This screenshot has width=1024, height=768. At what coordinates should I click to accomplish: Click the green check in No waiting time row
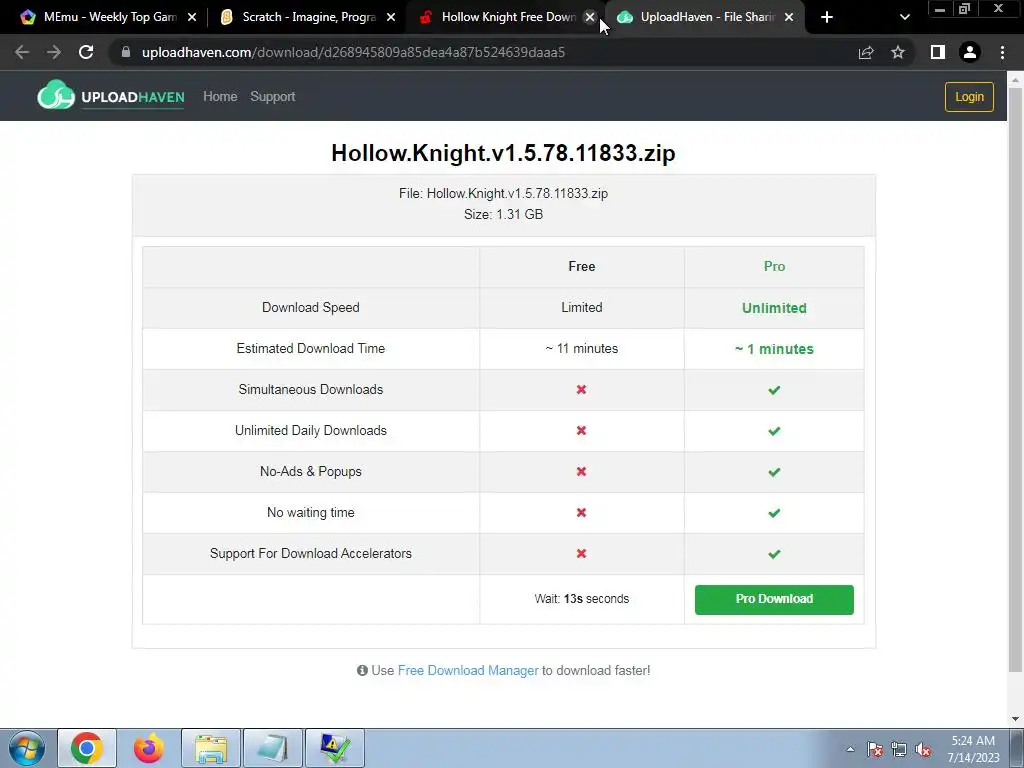(x=774, y=513)
